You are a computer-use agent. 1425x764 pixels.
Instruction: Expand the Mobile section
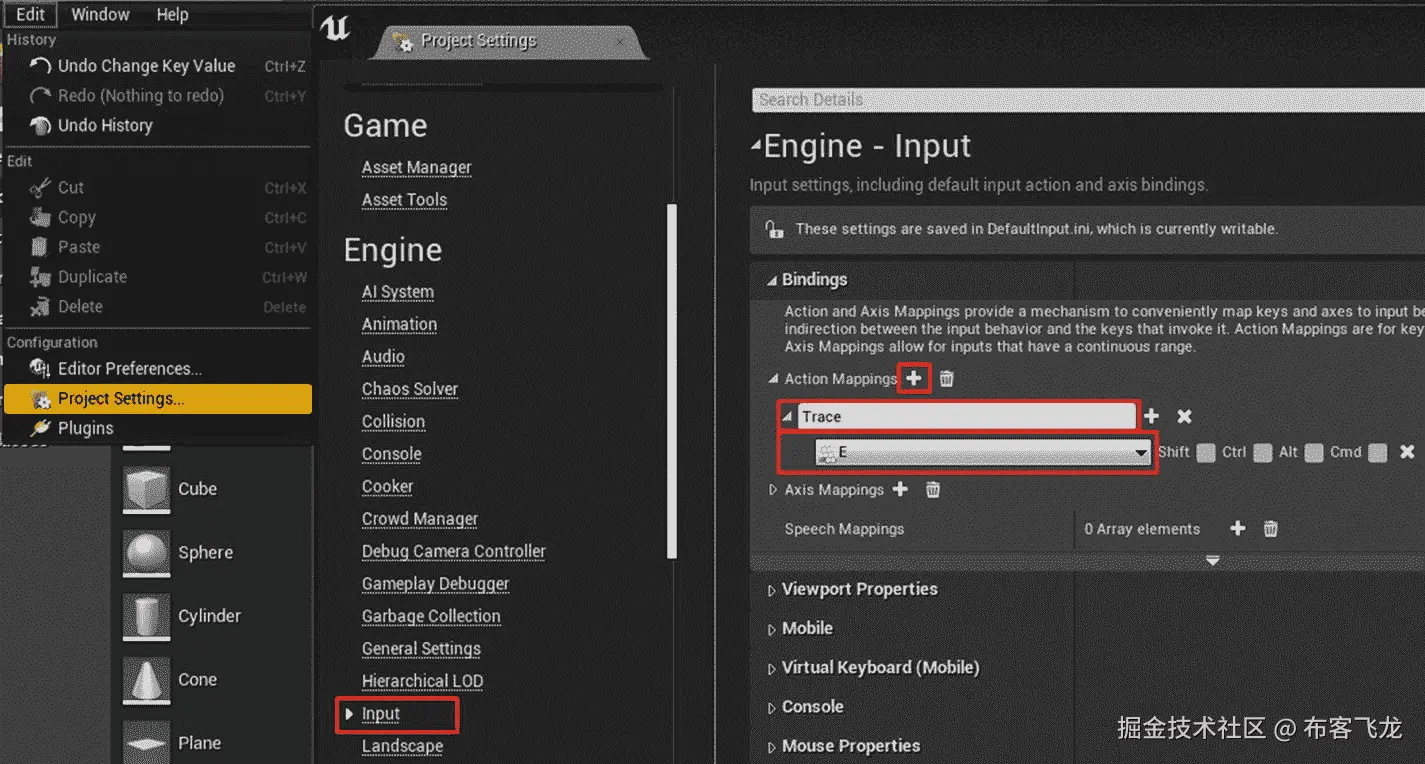click(772, 629)
